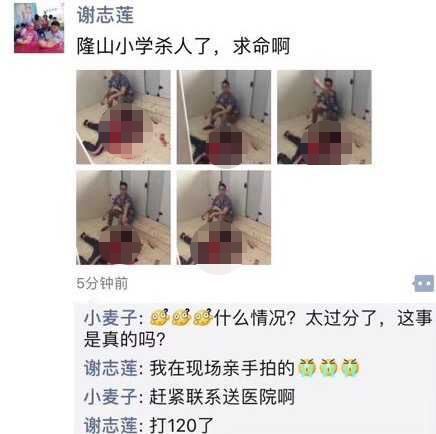View the last photo in the second row

[x=224, y=218]
